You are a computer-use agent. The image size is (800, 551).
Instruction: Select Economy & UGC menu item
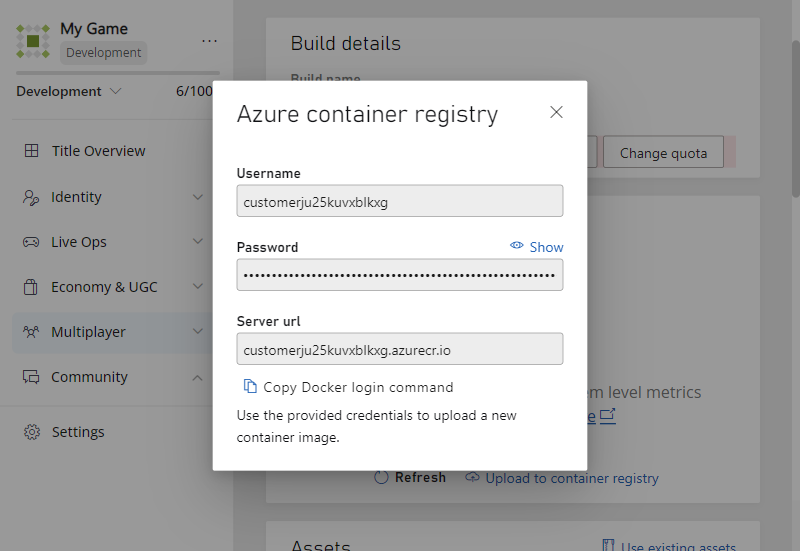tap(104, 287)
